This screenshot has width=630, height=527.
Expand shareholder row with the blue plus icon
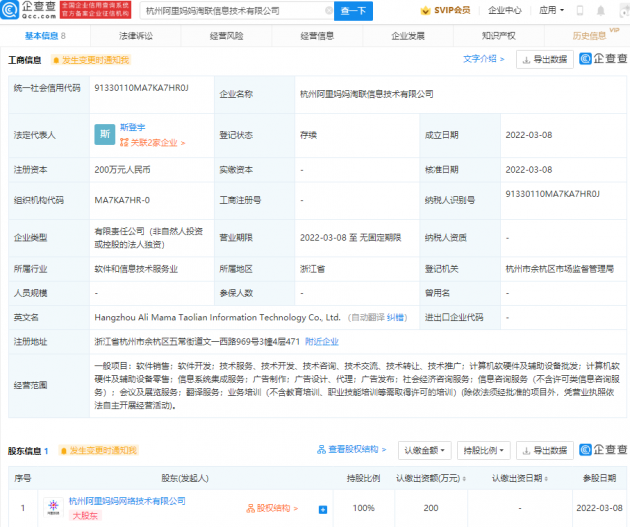pos(323,509)
